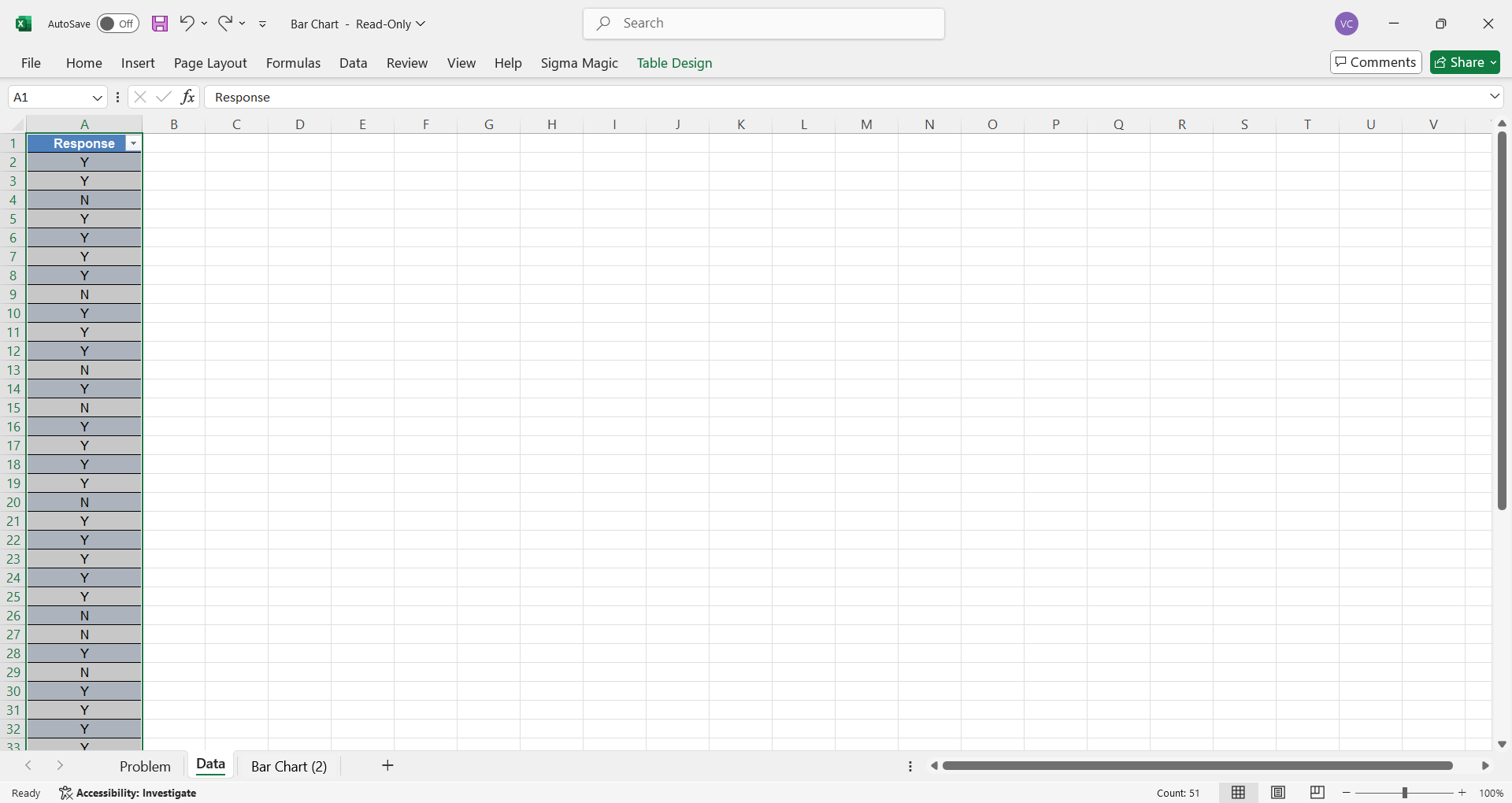The height and width of the screenshot is (803, 1512).
Task: Click the zoom slider handle
Action: [1404, 793]
